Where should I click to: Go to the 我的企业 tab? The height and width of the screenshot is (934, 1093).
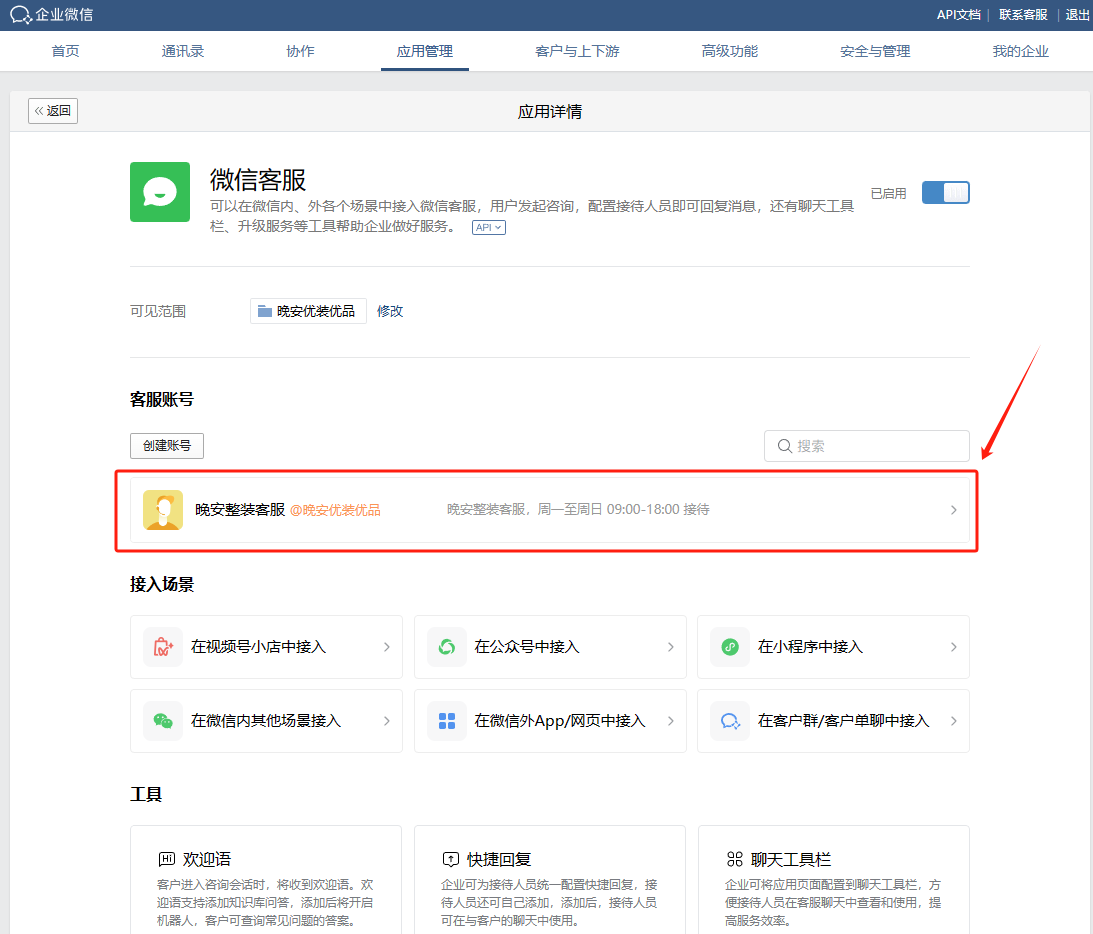tap(1021, 51)
